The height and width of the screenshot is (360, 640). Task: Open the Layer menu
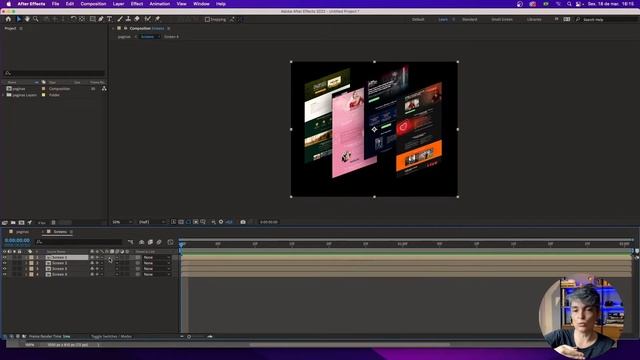pos(118,4)
